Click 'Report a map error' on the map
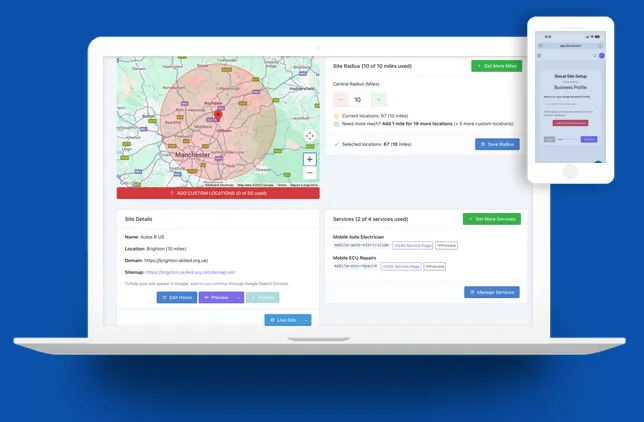 point(304,185)
